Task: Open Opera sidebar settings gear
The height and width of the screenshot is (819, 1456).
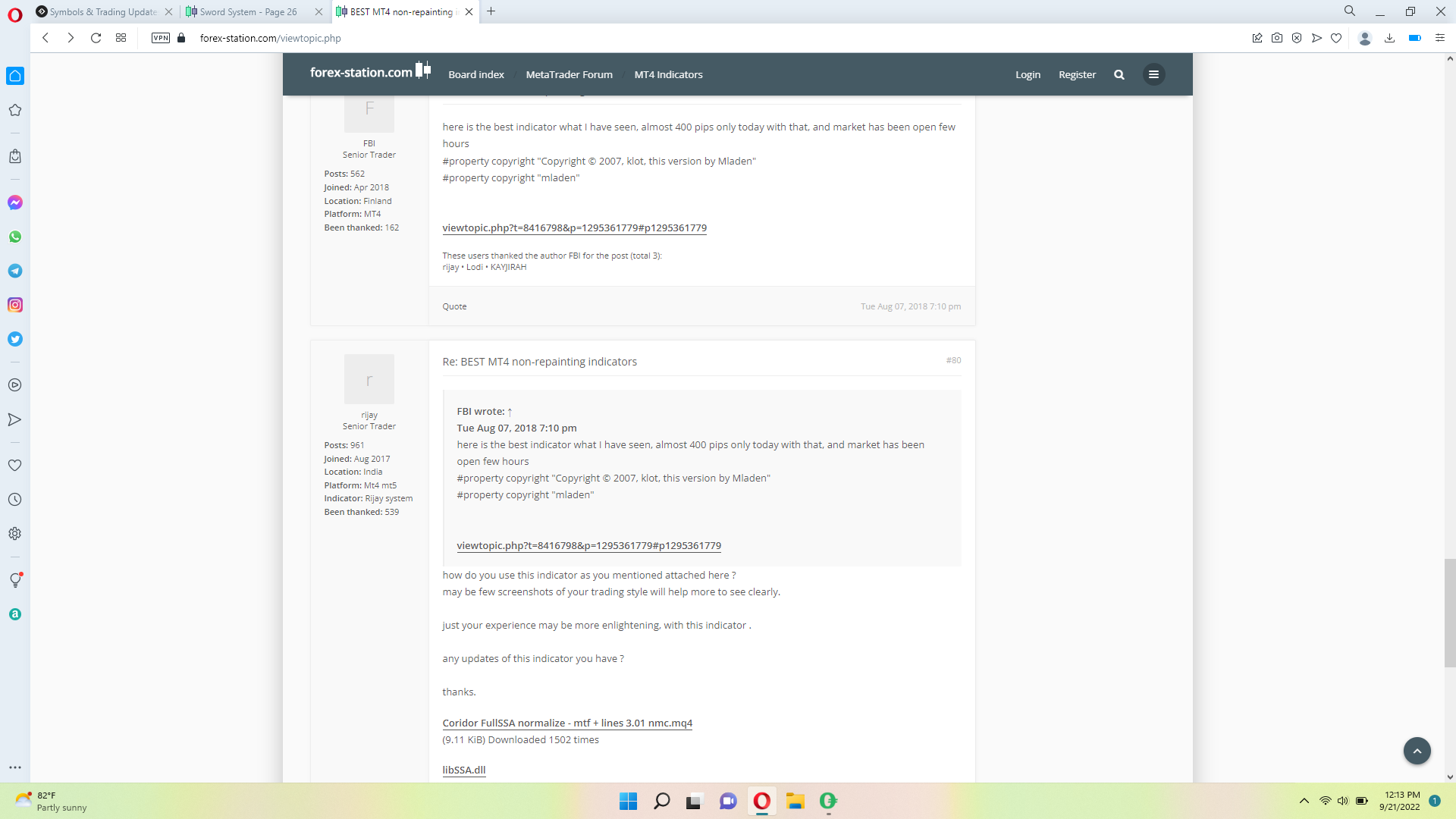Action: click(x=15, y=534)
